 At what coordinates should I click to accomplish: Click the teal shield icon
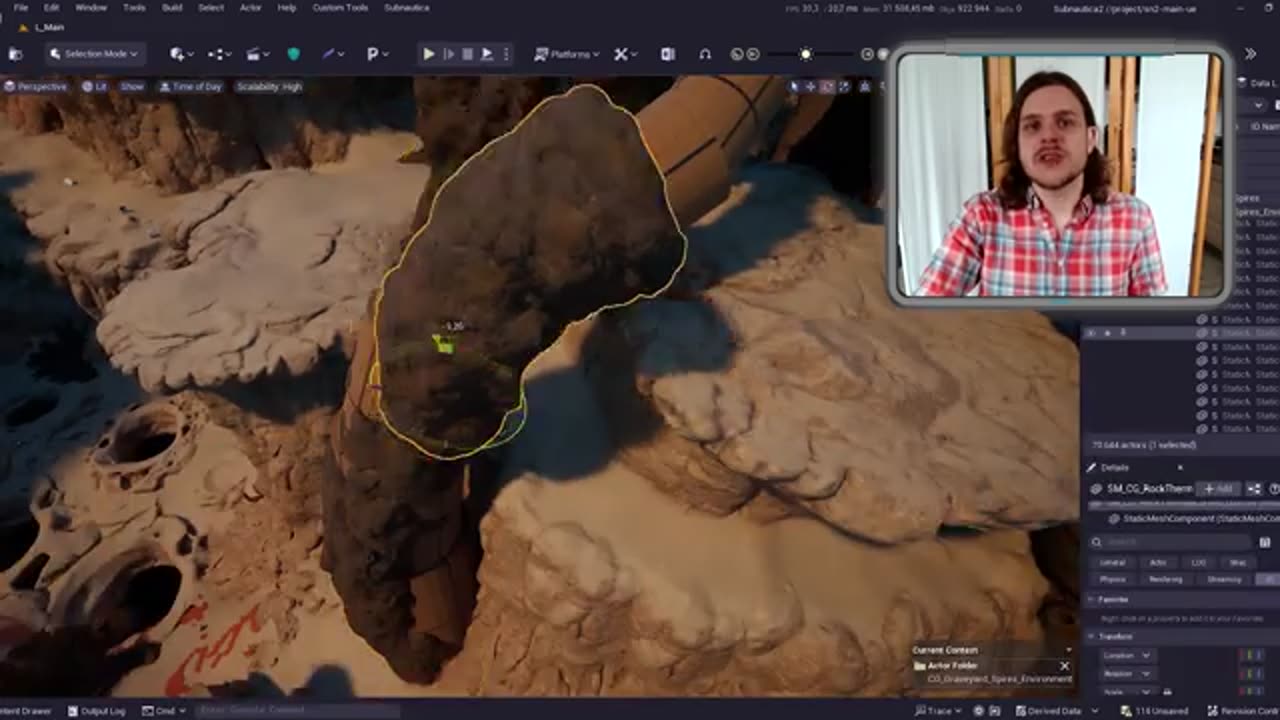tap(293, 54)
